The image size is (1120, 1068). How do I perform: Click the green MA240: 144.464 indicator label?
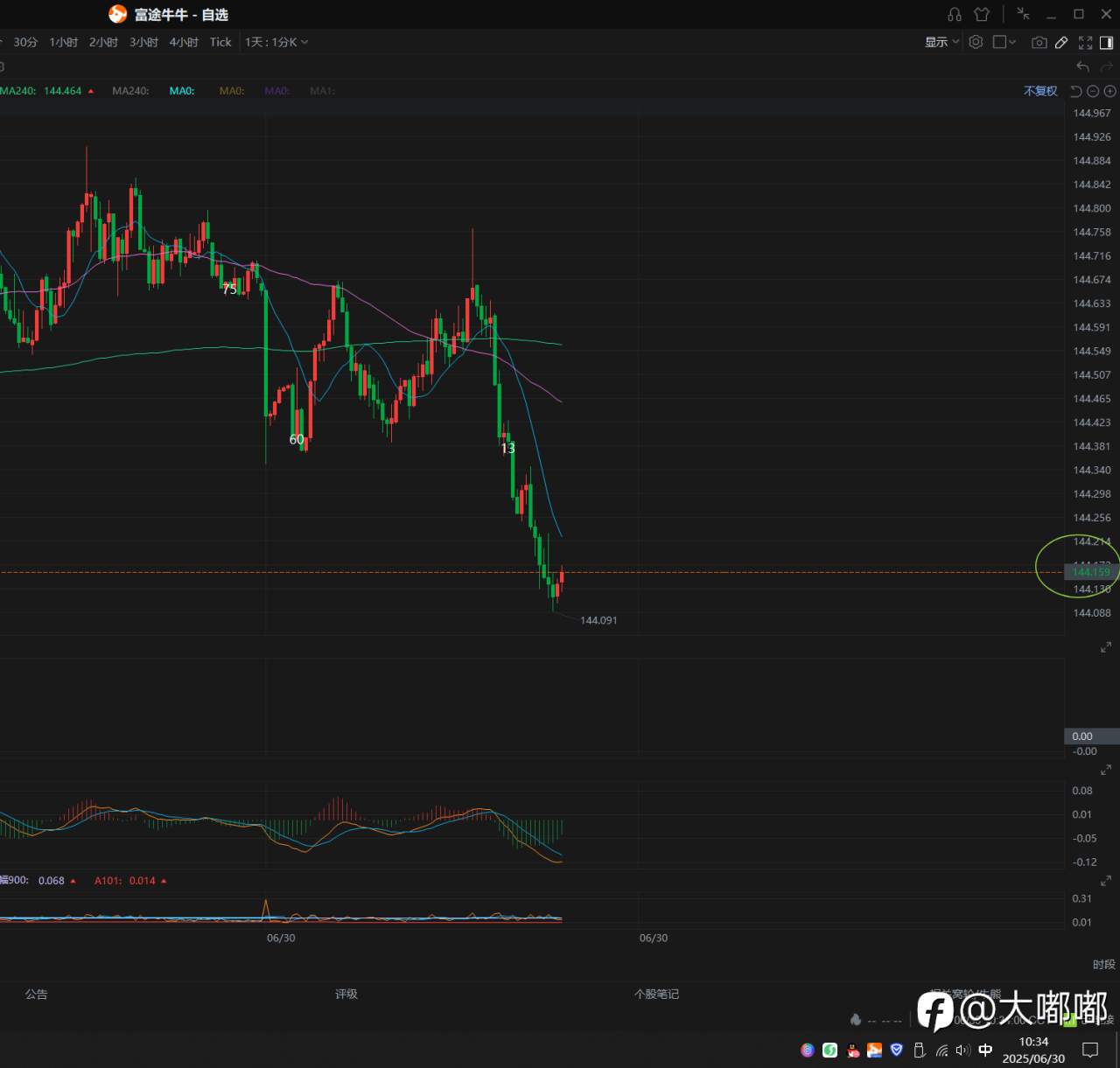coord(46,91)
